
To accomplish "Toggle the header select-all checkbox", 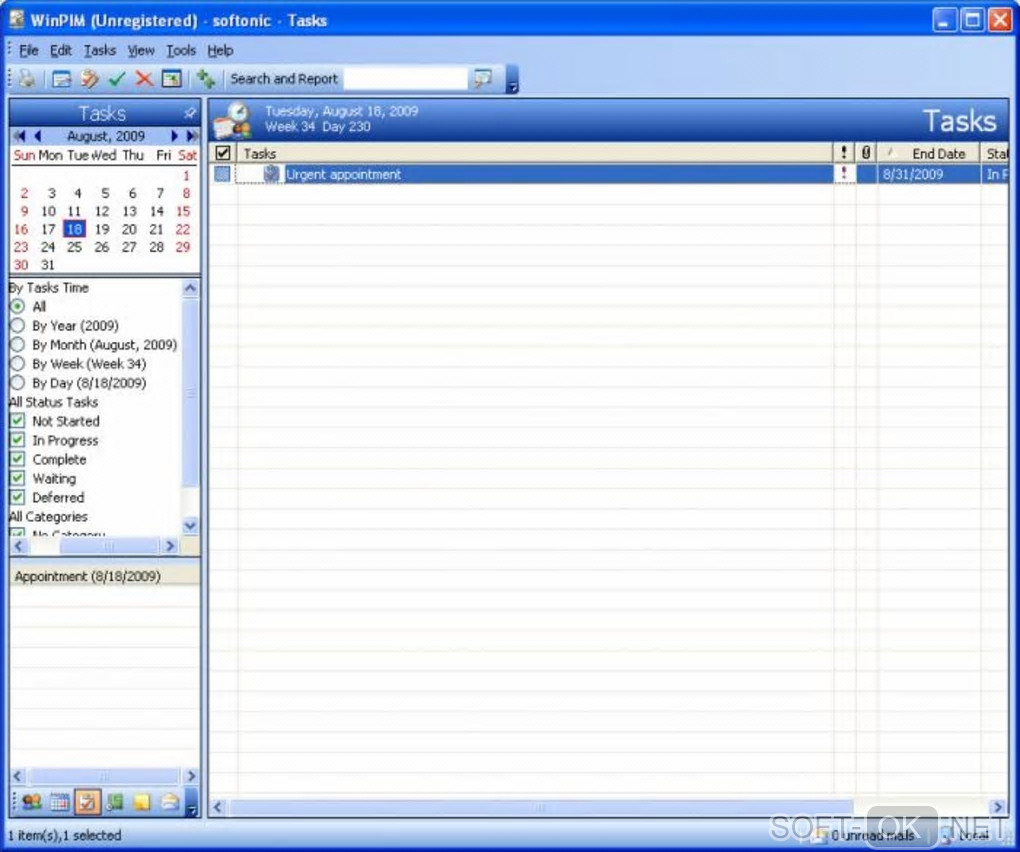I will [222, 153].
